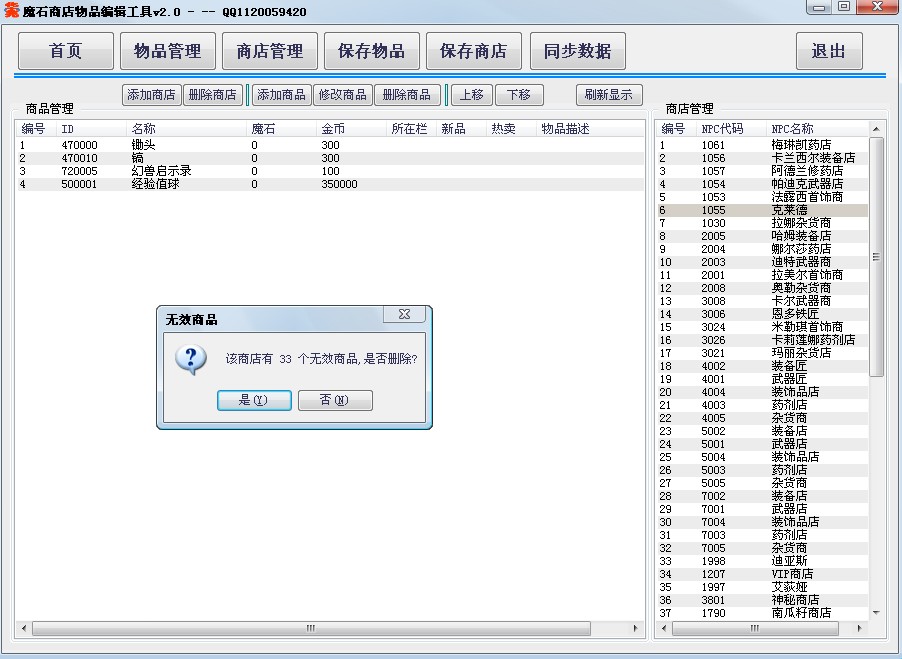Click 是(Y) to confirm deletion
The image size is (902, 659).
(254, 400)
